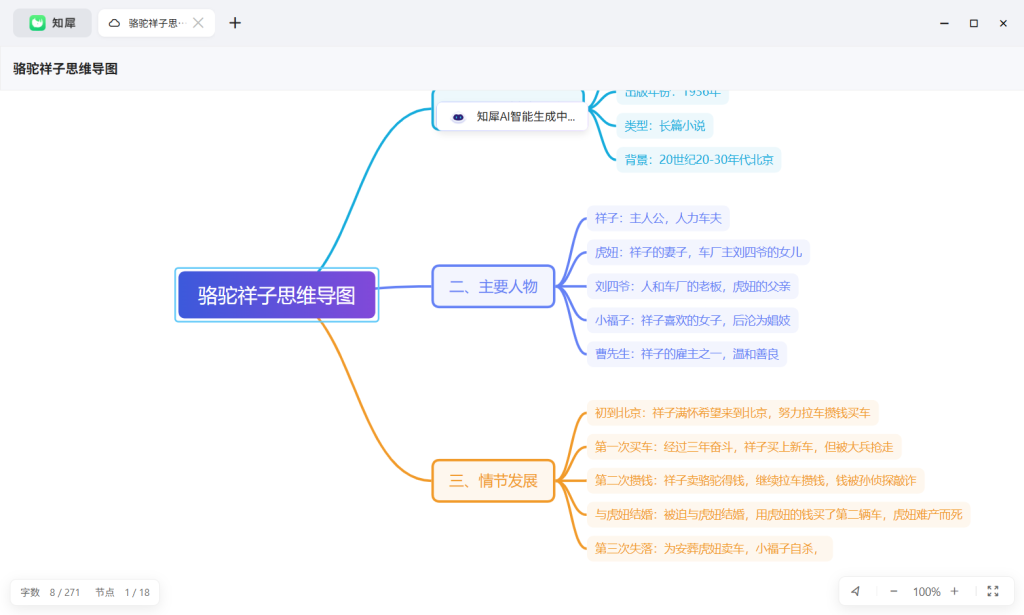Image resolution: width=1024 pixels, height=615 pixels.
Task: Minimize the 知犀 window
Action: point(944,23)
